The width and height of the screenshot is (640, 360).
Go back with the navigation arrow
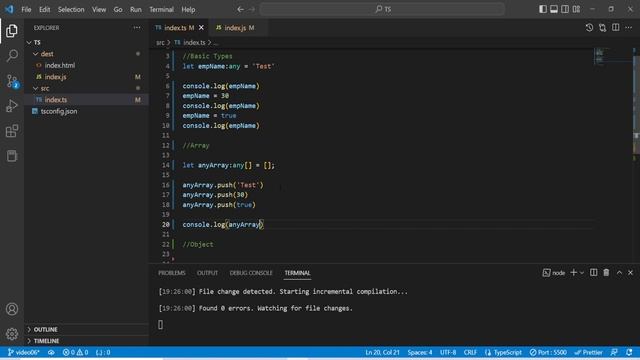[240, 9]
